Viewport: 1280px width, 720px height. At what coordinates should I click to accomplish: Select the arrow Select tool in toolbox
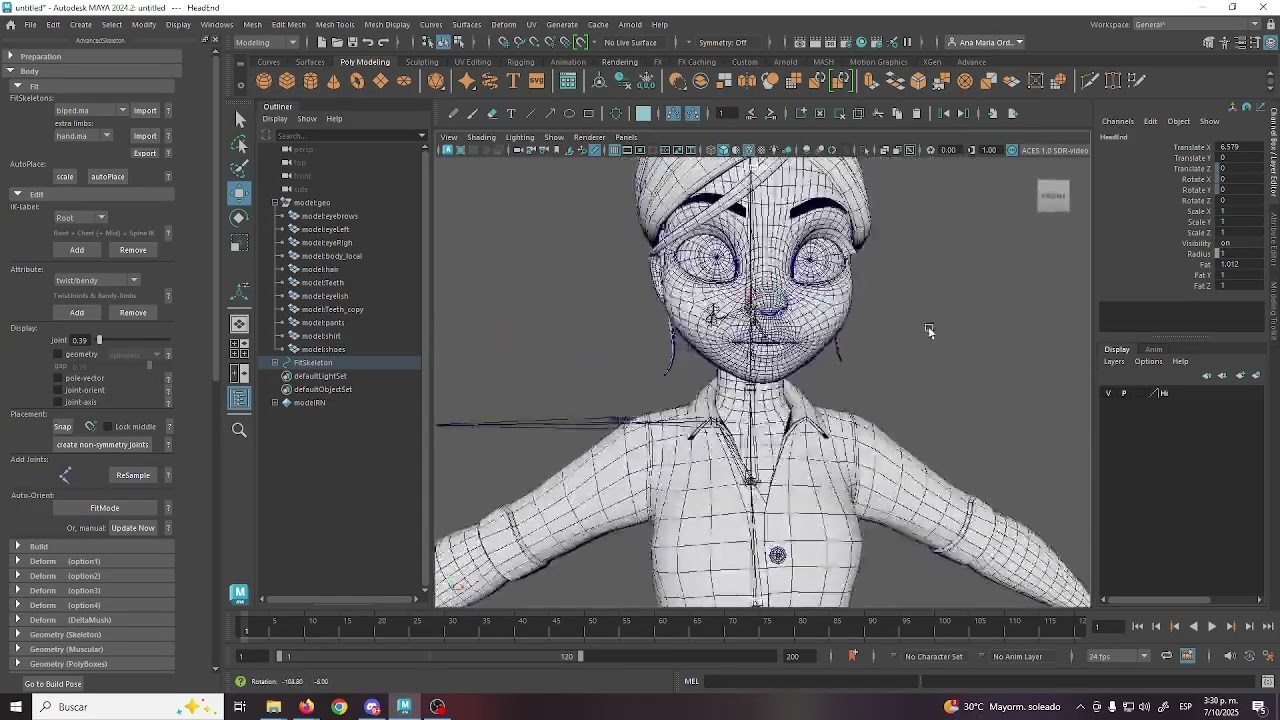coord(239,120)
